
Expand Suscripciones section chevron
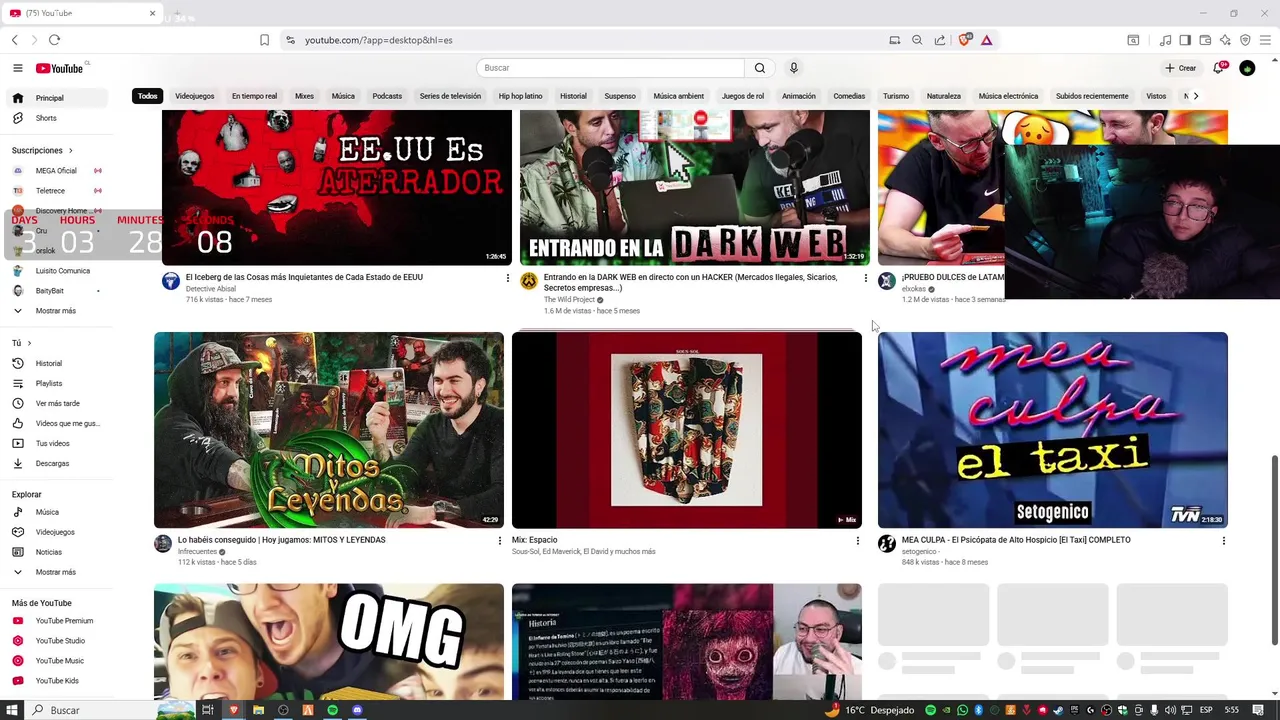click(71, 150)
